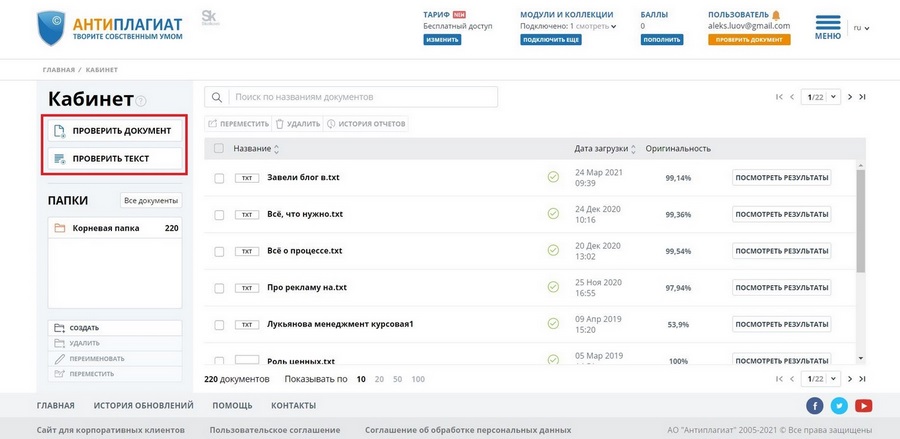Screen dimensions: 900x439
Task: Click the ИЗМЕНИТЬ tariff button
Action: coord(442,40)
